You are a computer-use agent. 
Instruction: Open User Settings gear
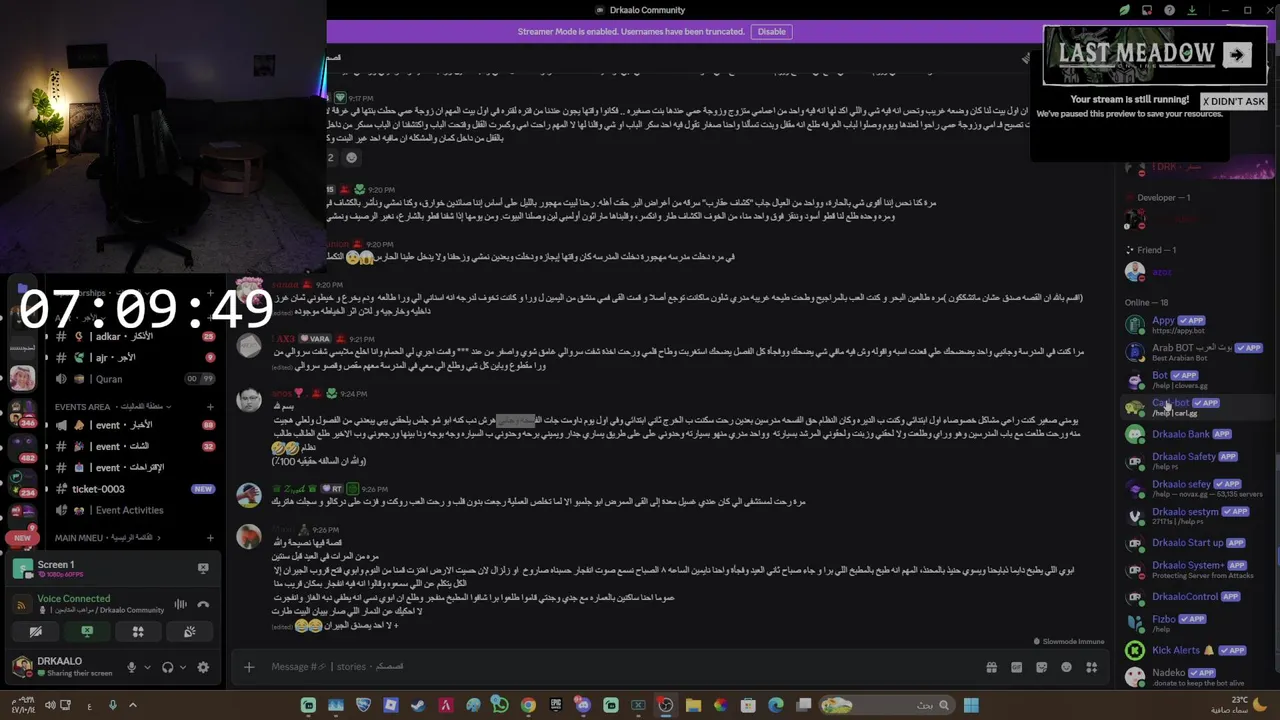tap(203, 667)
